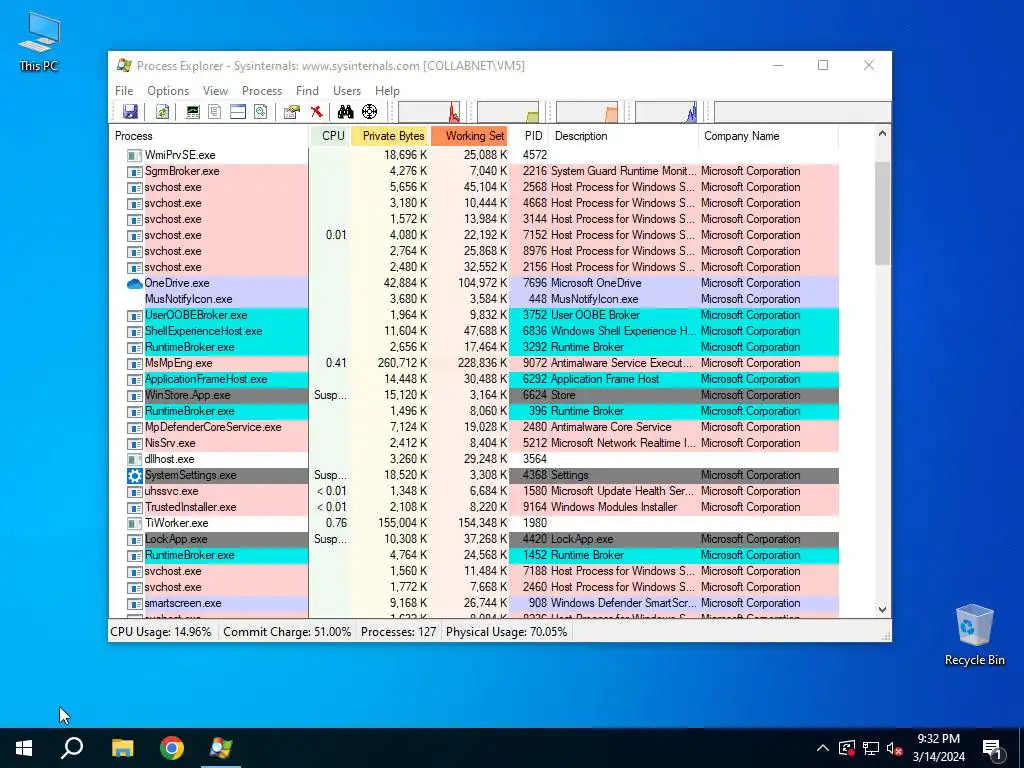Open taskbar Search
This screenshot has height=768, width=1024.
pyautogui.click(x=72, y=748)
